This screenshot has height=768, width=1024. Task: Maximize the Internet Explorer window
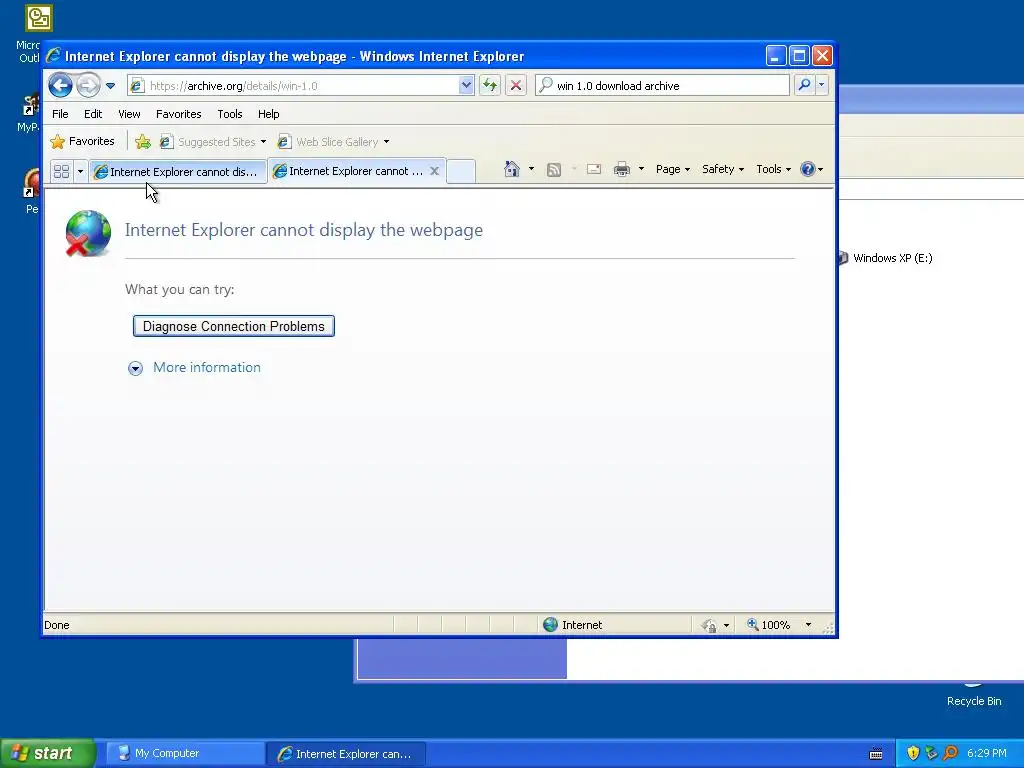(799, 56)
